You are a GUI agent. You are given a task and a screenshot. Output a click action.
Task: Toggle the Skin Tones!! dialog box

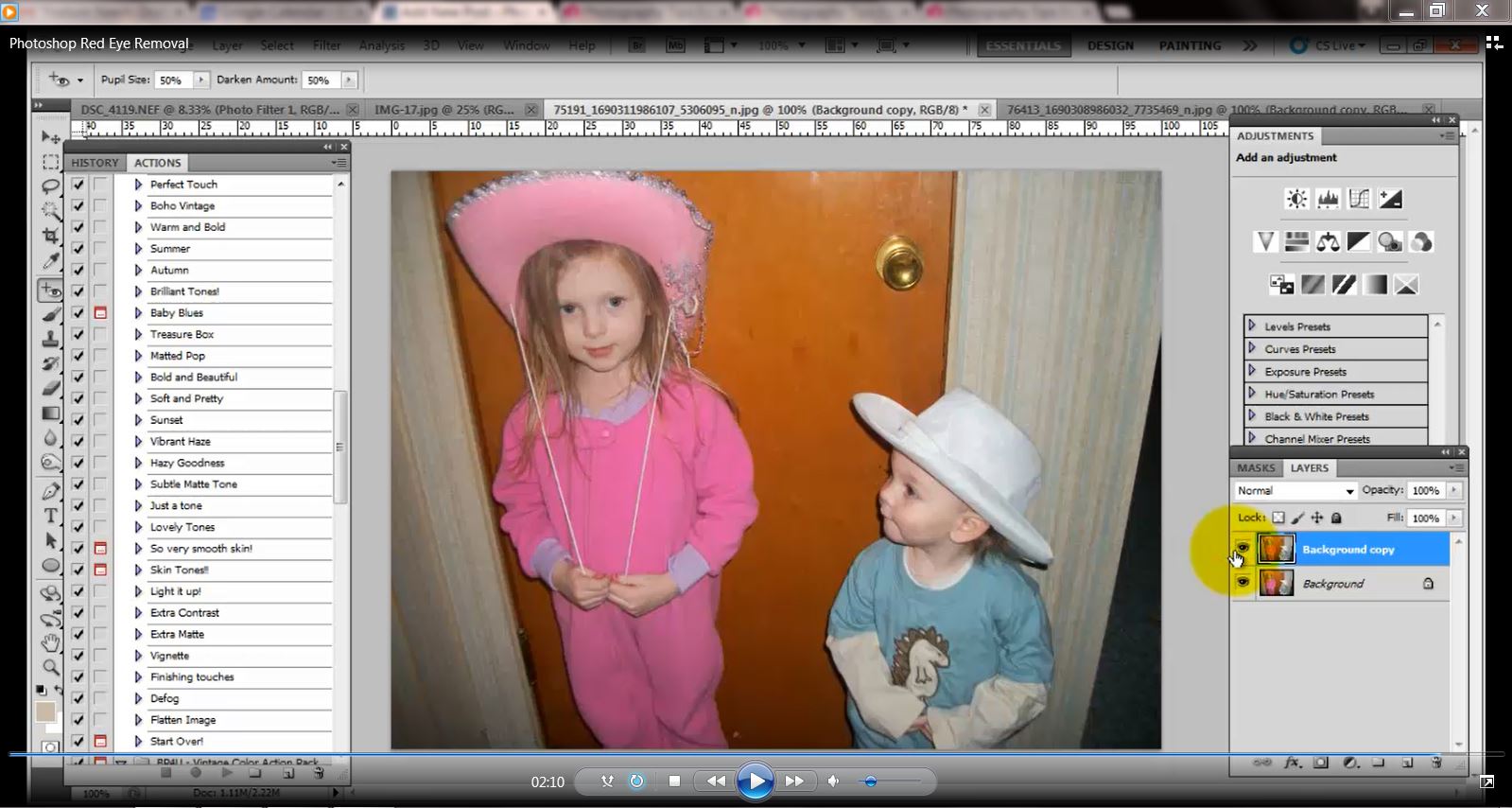pyautogui.click(x=100, y=570)
